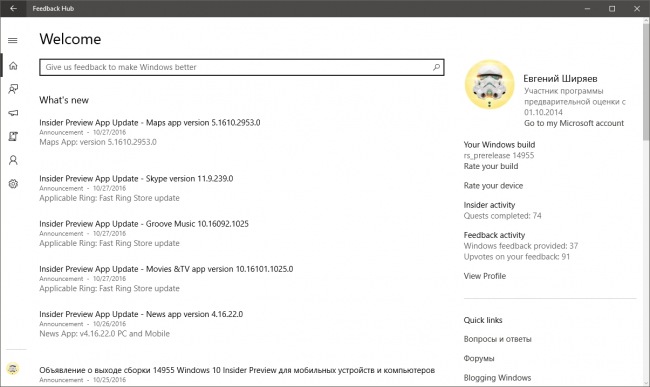
Task: Open the Announcements megaphone icon
Action: click(13, 113)
